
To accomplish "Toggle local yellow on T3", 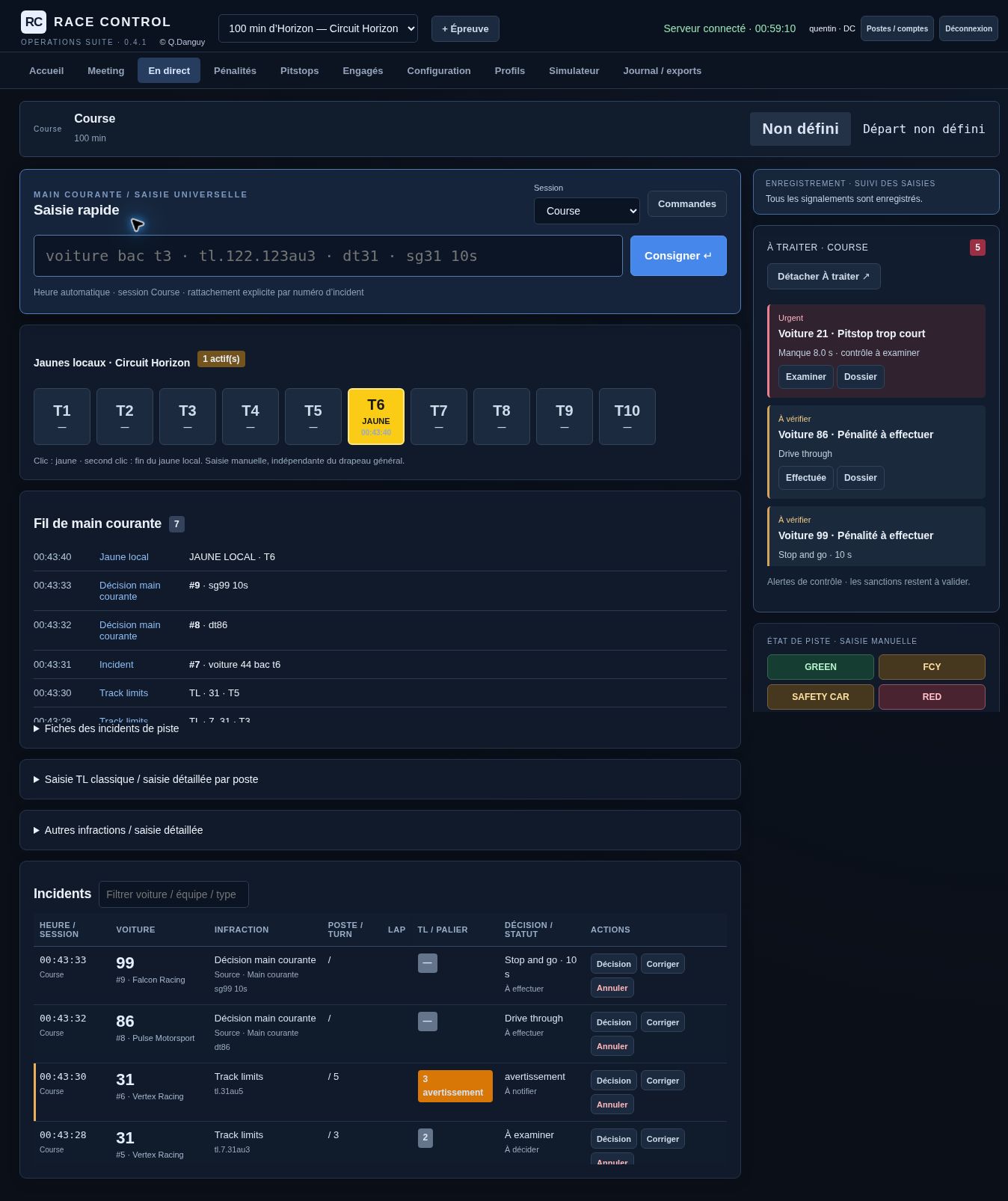I will pos(188,417).
